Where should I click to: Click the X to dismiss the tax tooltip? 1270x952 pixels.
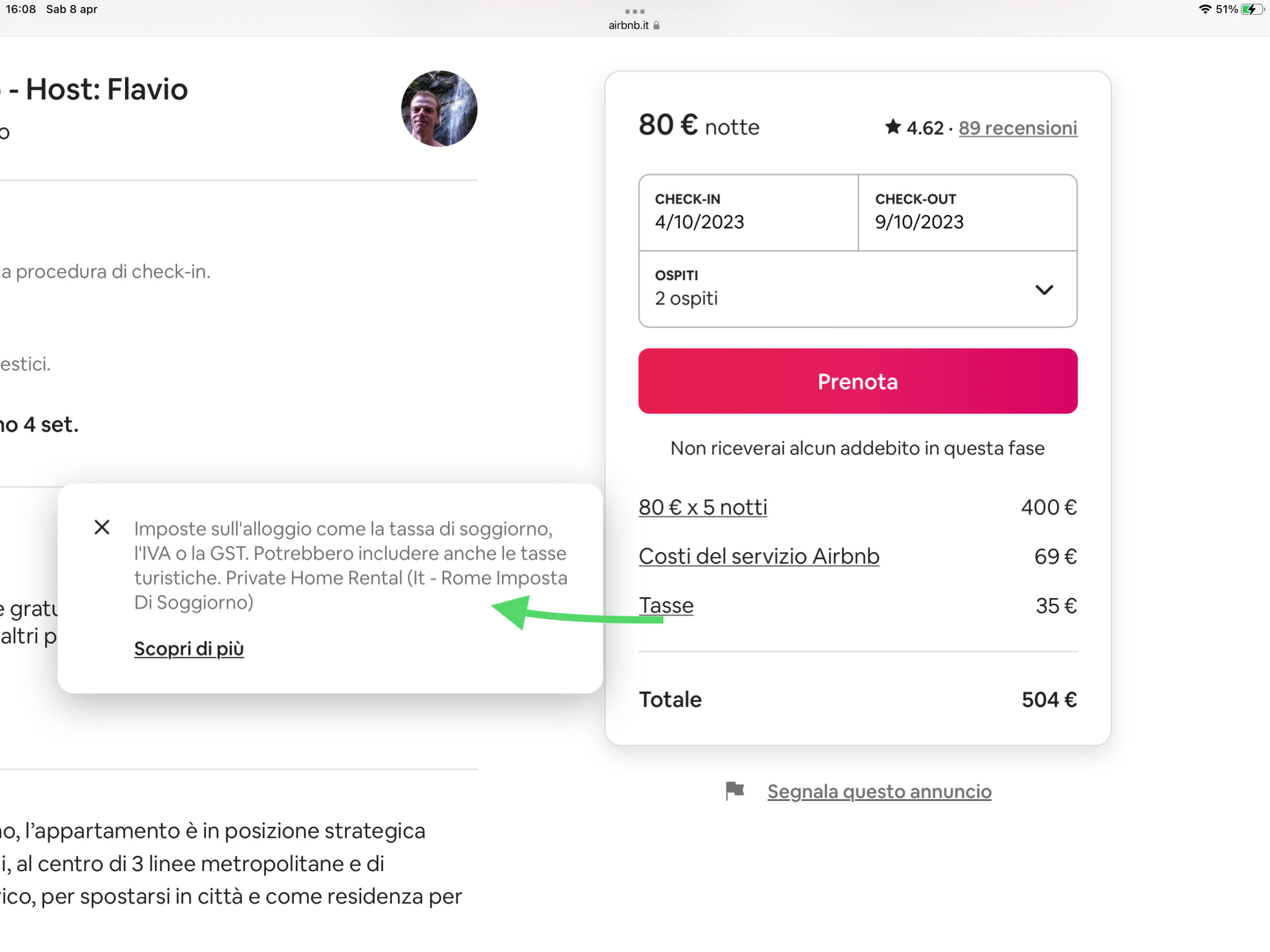pyautogui.click(x=102, y=527)
